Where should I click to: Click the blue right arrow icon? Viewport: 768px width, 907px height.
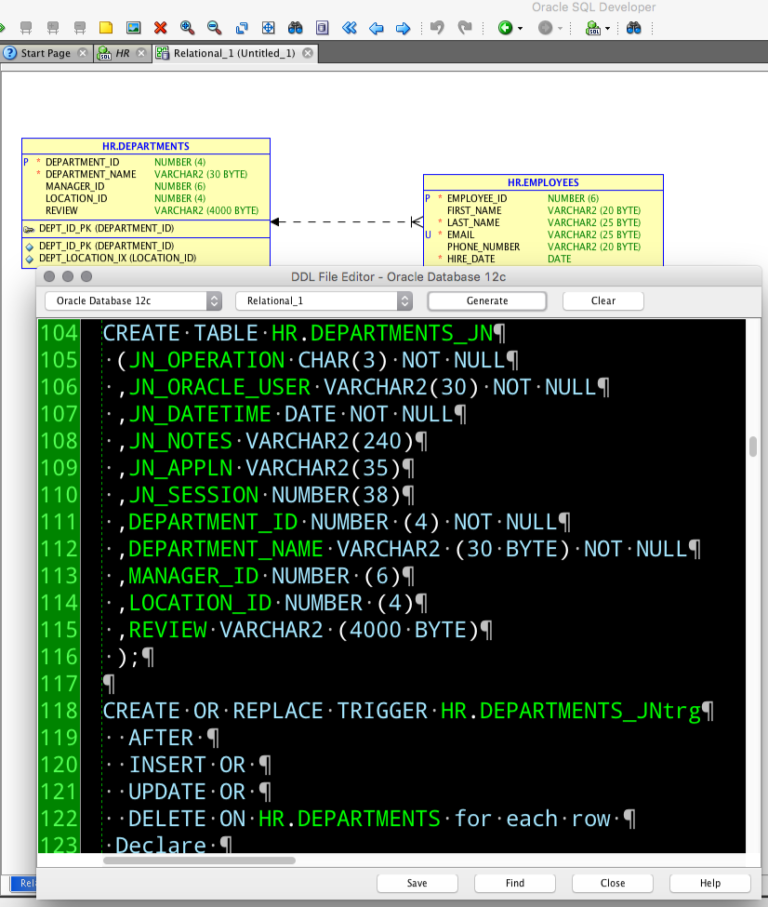point(403,27)
